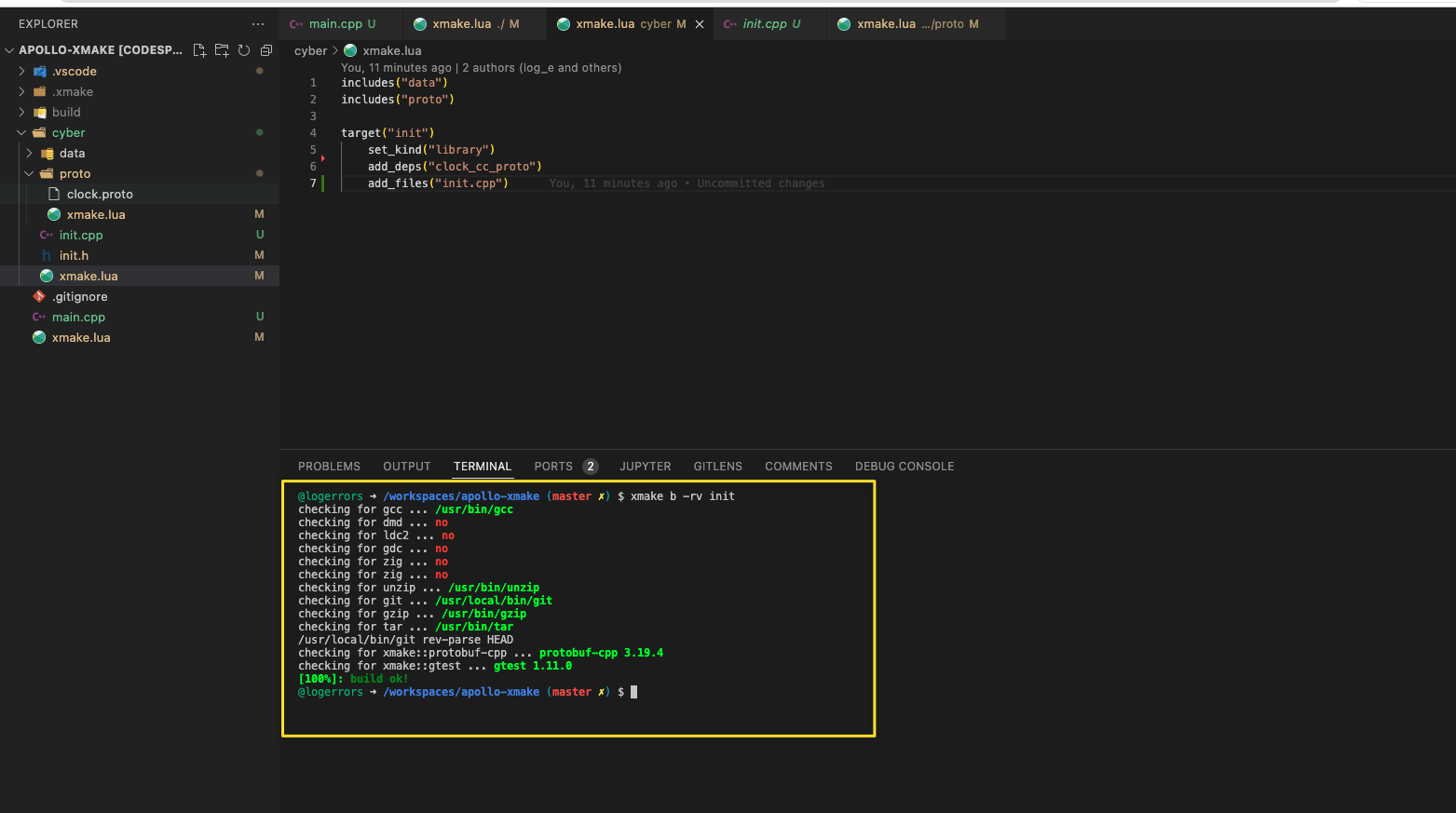This screenshot has height=813, width=1456.
Task: Open the PROBLEMS panel tab
Action: point(329,467)
